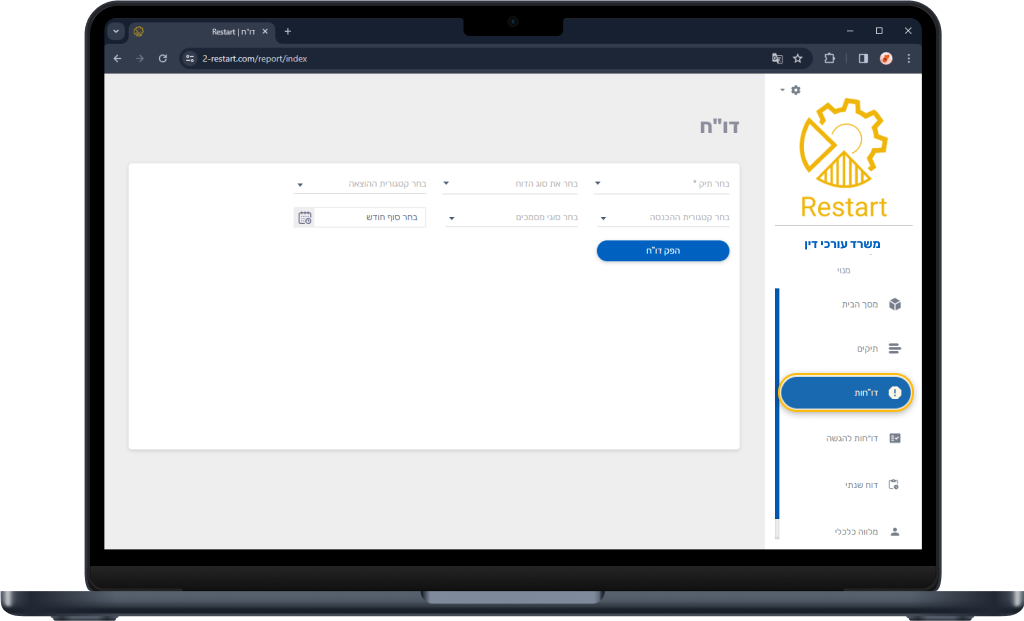Open the תיקים files menu icon
Viewport: 1024px width, 621px height.
pyautogui.click(x=895, y=349)
